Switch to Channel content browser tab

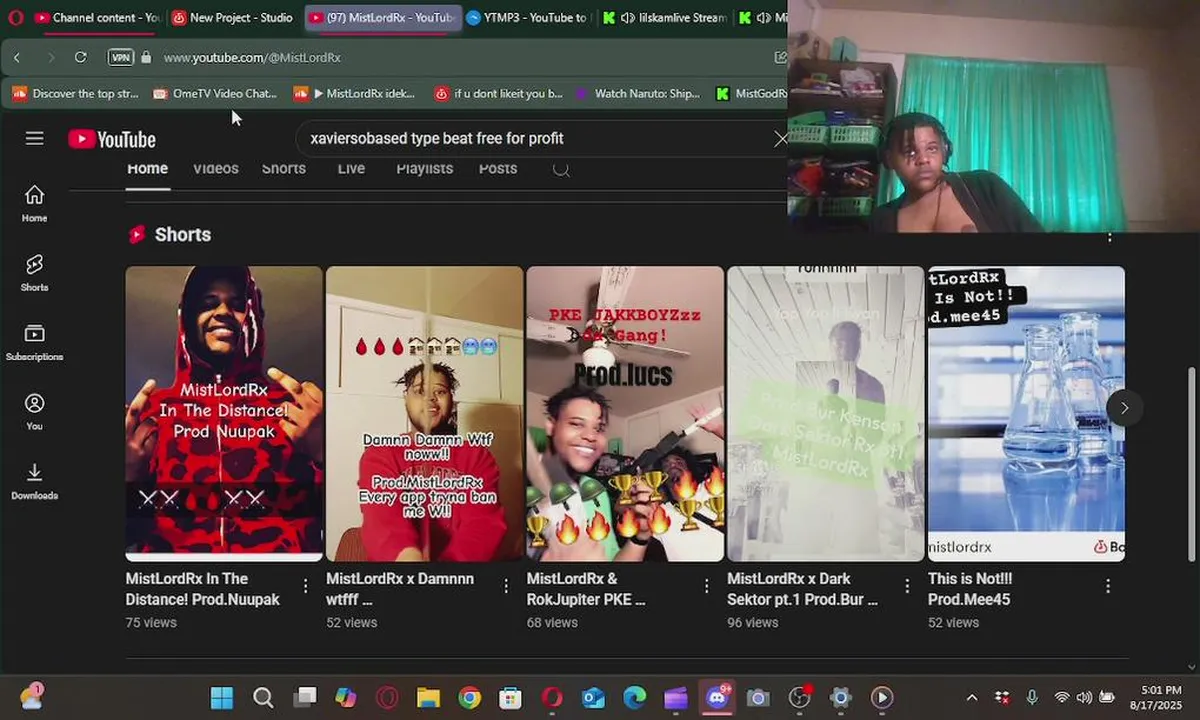tap(97, 17)
